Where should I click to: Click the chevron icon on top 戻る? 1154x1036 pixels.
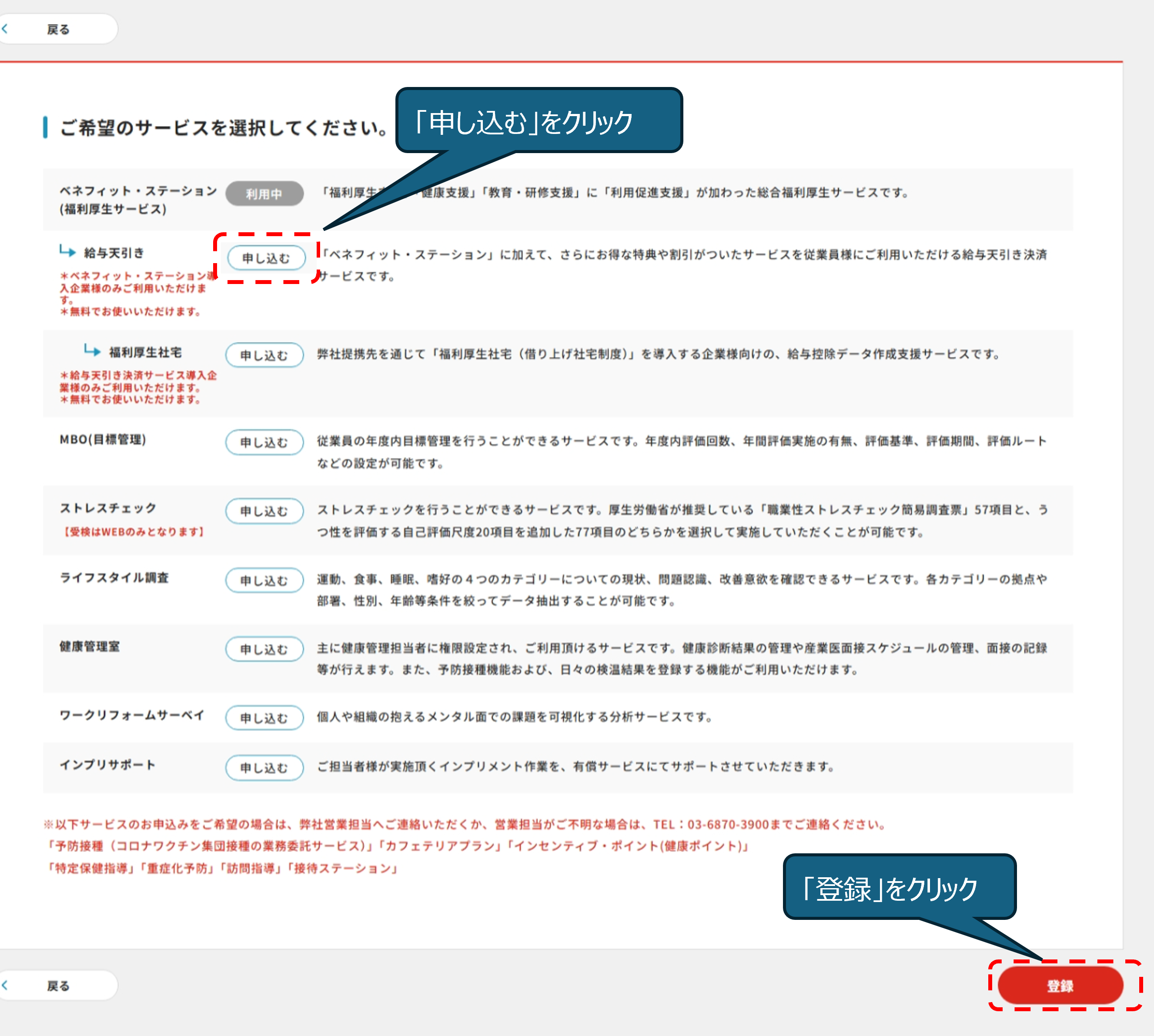pos(5,28)
